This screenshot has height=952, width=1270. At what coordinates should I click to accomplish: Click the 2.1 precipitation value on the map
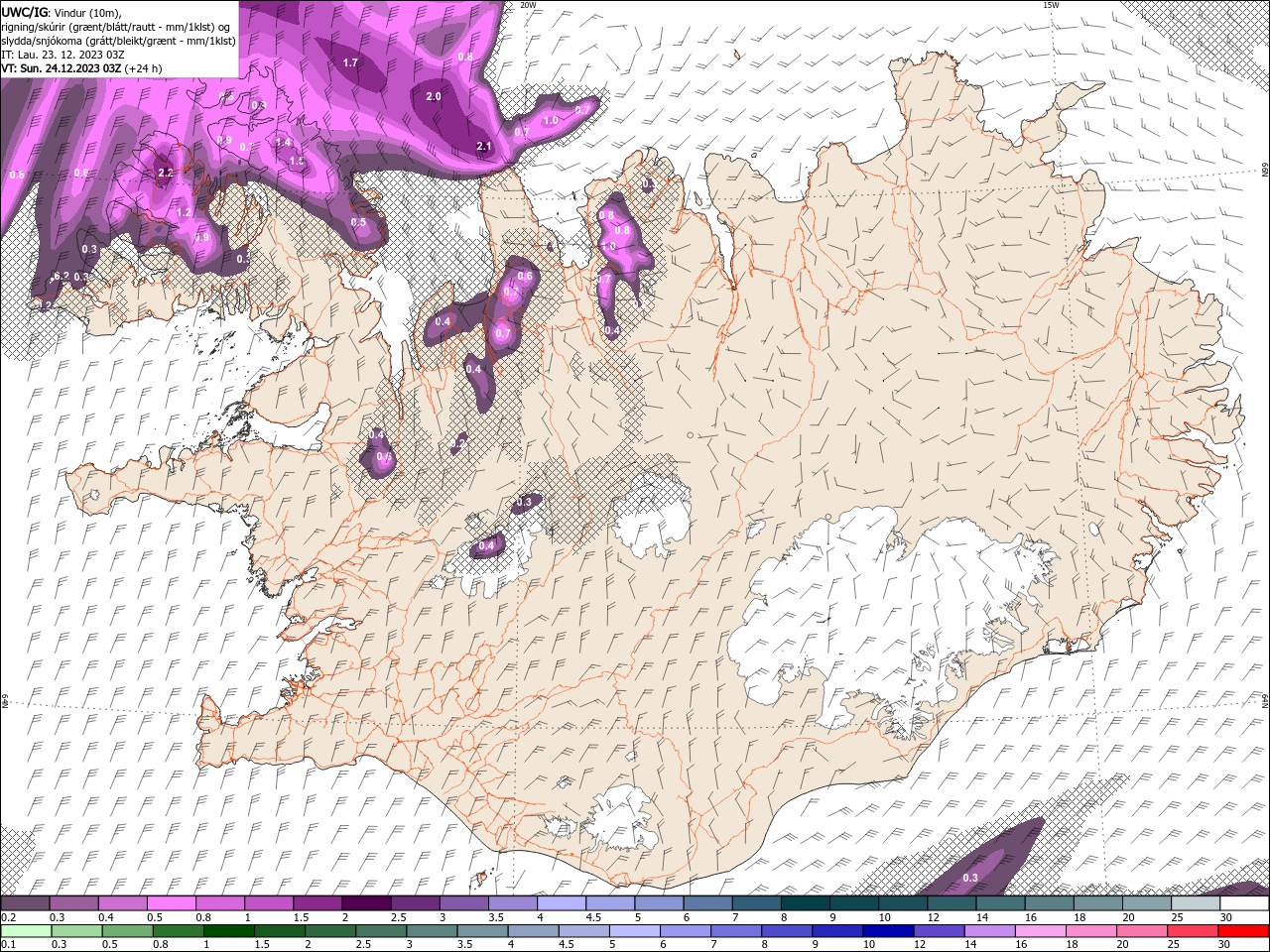484,146
